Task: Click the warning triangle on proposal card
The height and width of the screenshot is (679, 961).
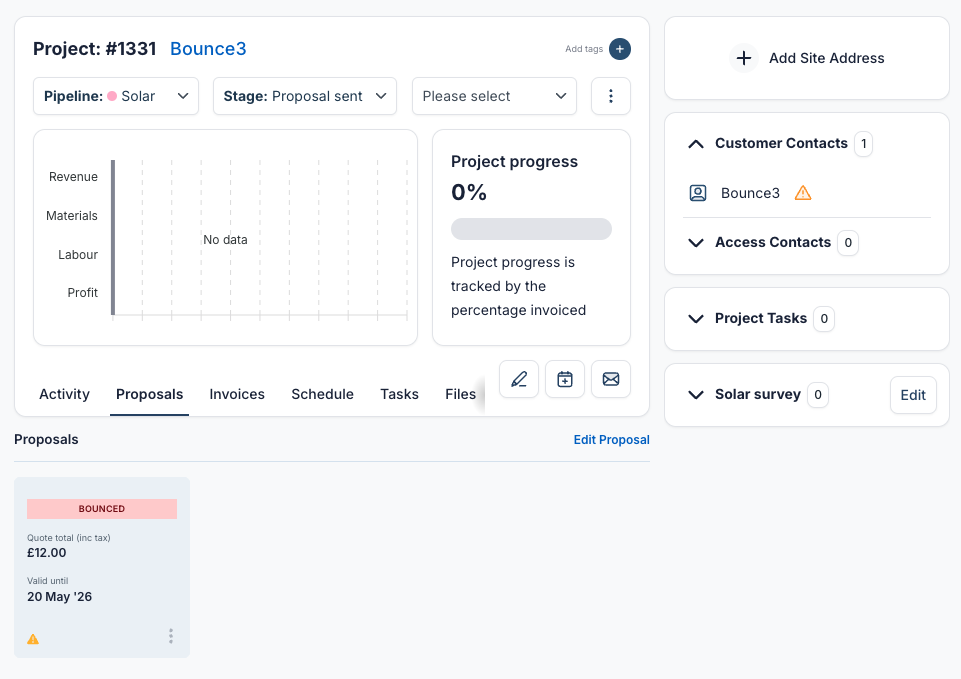Action: point(33,639)
